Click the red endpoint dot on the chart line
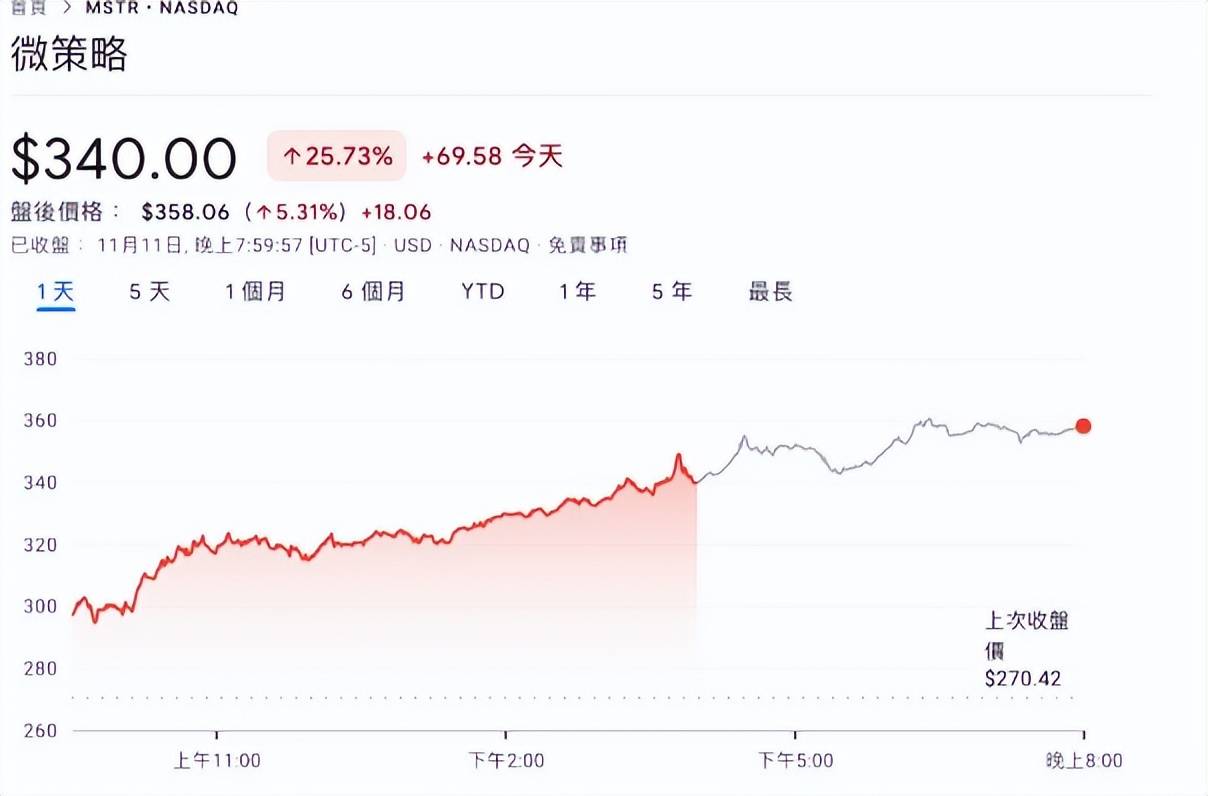Viewport: 1208px width, 796px height. (1083, 426)
